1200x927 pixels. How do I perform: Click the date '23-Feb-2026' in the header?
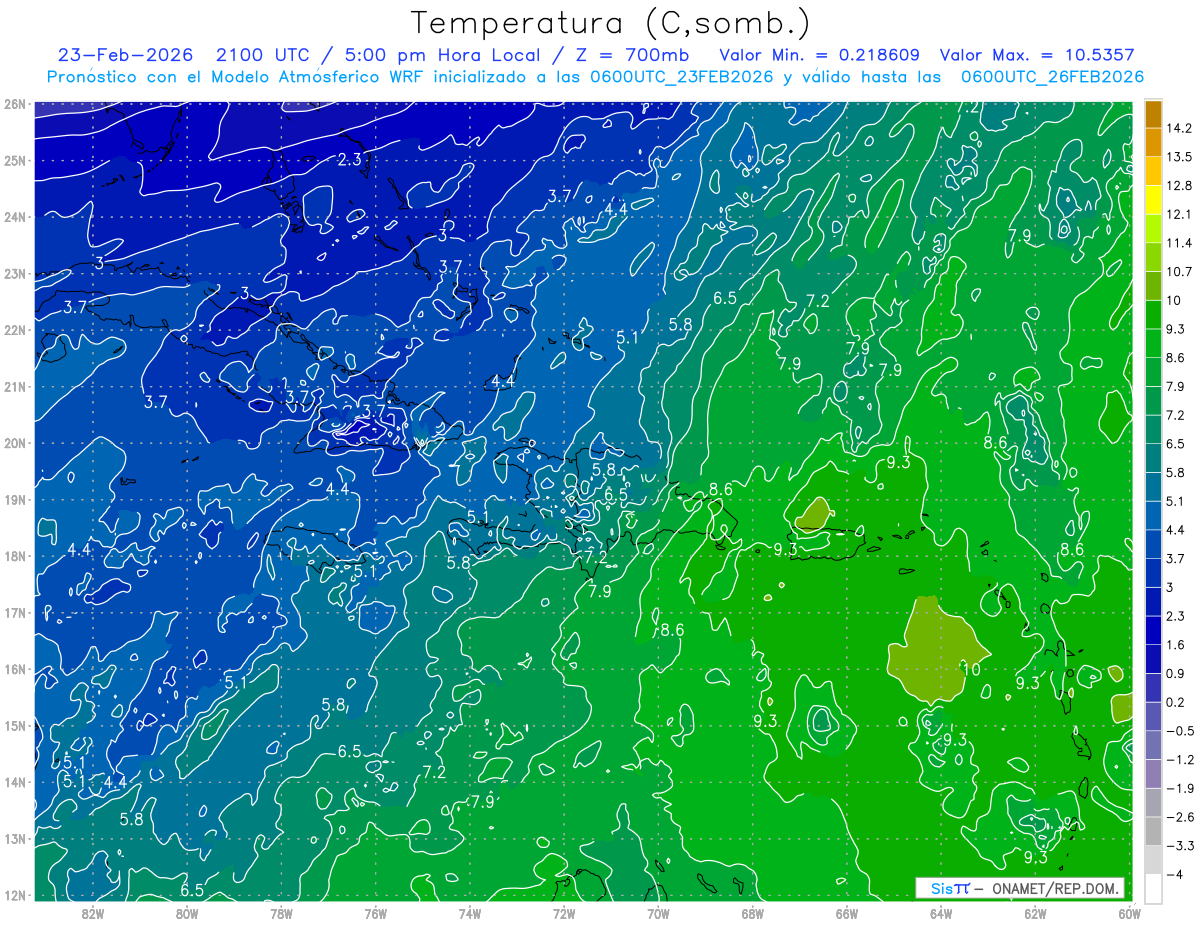(x=125, y=55)
